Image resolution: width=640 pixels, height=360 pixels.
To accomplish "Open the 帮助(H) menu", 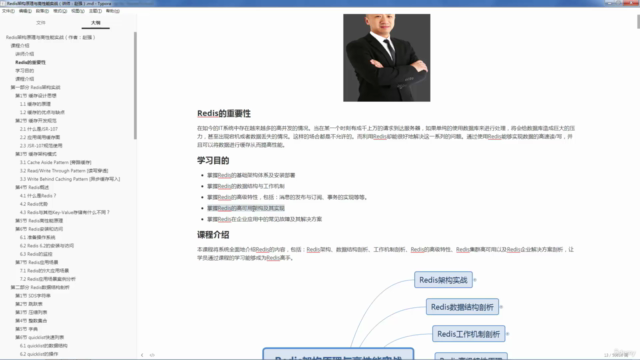I will tap(113, 11).
